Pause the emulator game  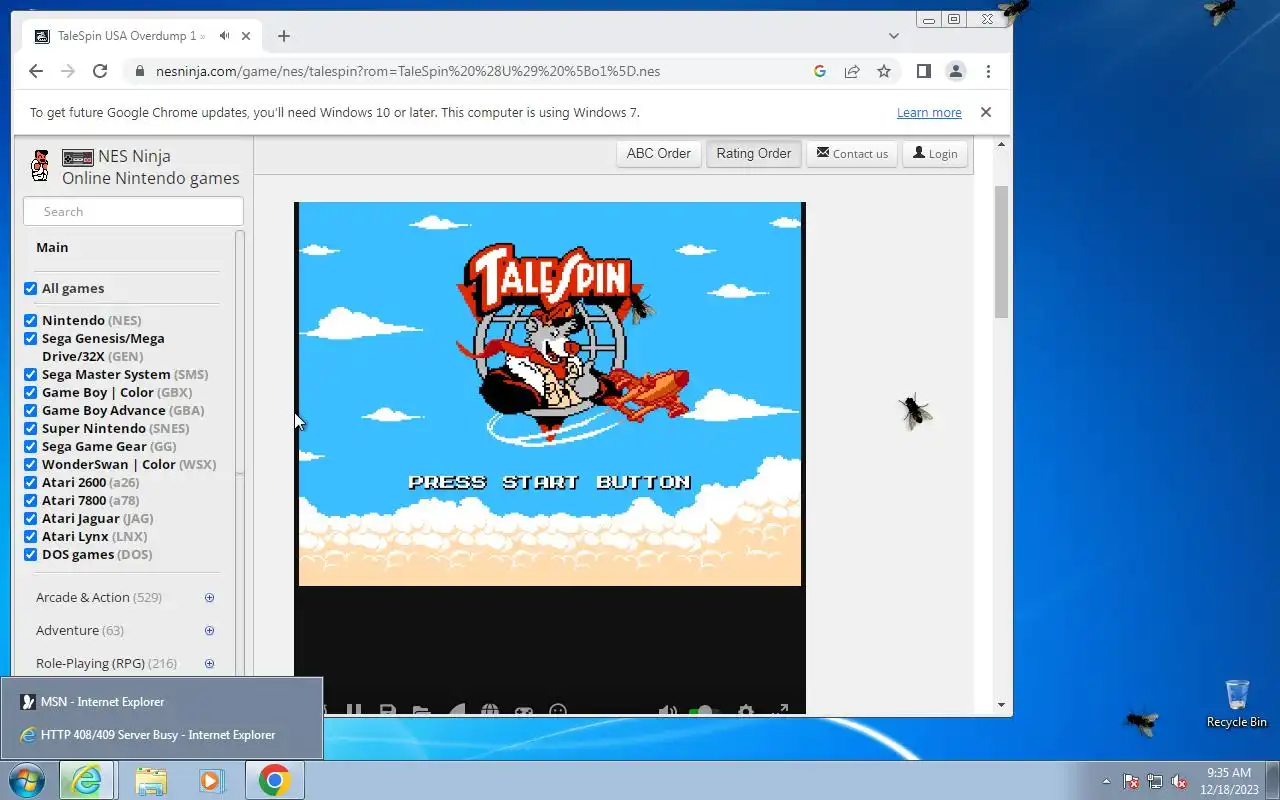click(353, 711)
